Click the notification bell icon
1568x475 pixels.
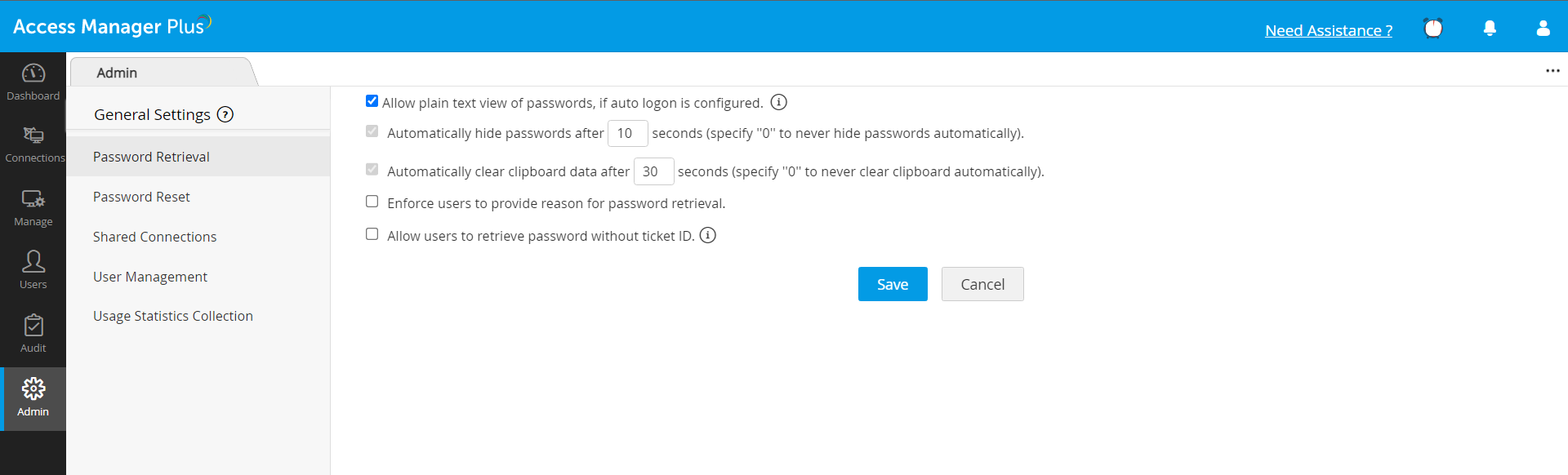click(1490, 29)
